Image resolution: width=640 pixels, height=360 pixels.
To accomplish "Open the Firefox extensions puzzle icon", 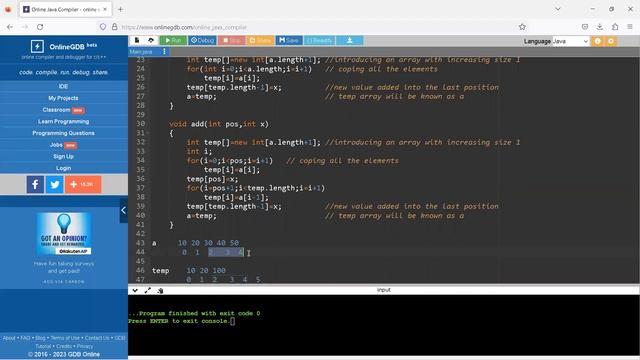I will pyautogui.click(x=615, y=27).
